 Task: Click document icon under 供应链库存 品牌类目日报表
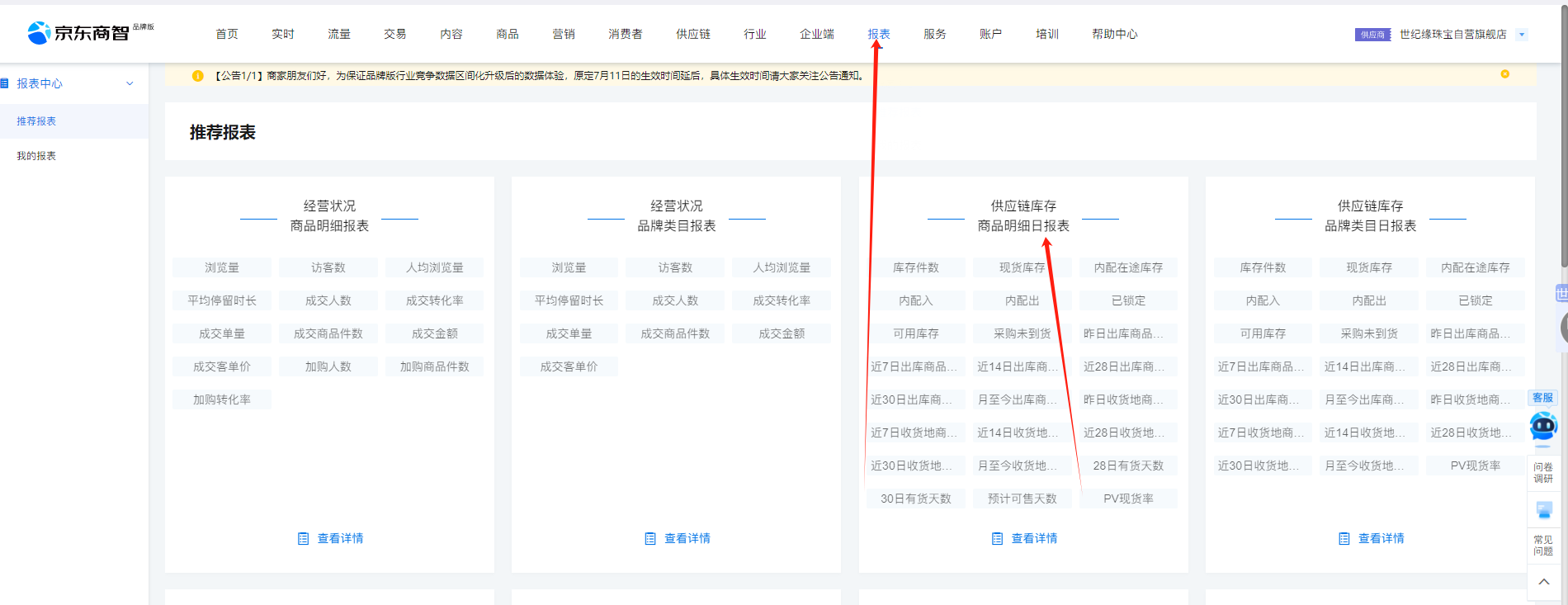[x=1344, y=539]
